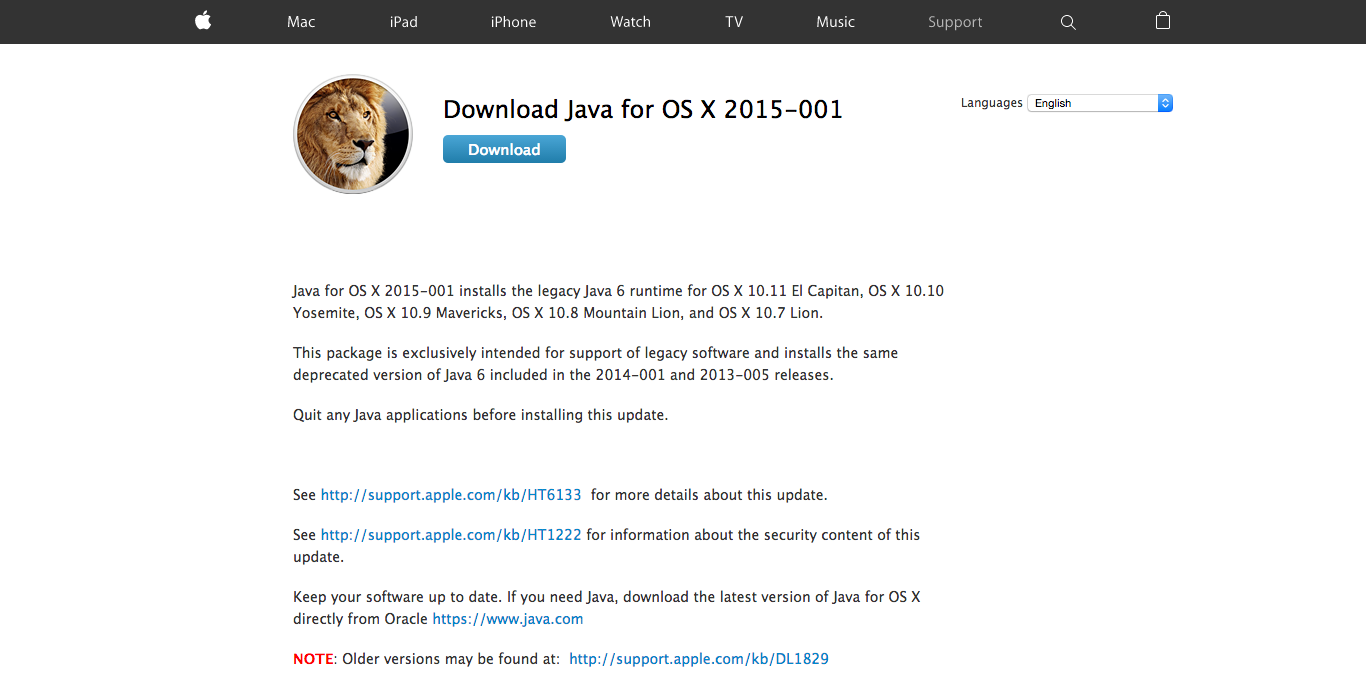
Task: Click the 'Languages' label text
Action: (x=991, y=103)
